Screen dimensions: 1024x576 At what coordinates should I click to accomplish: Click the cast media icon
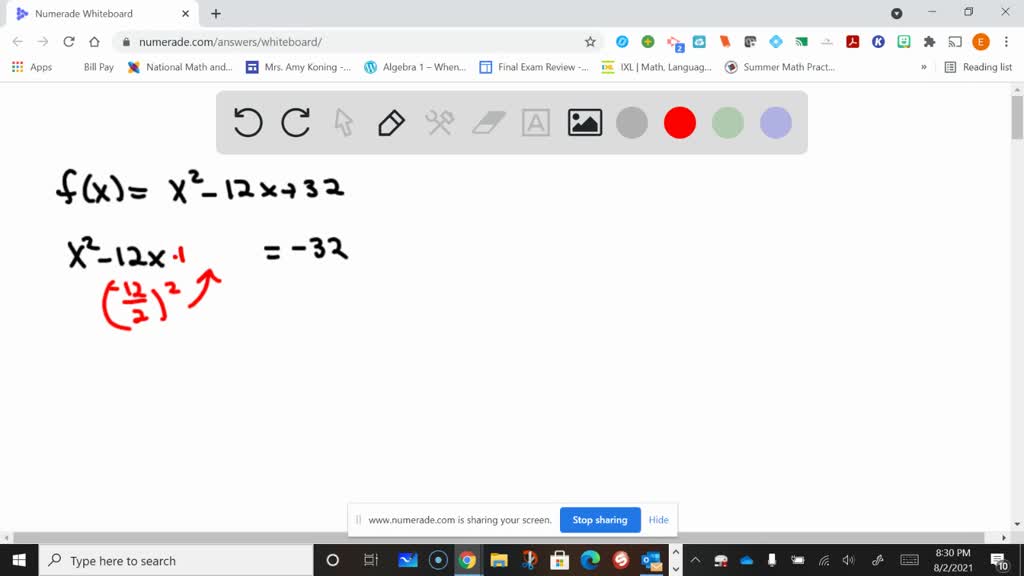click(x=955, y=42)
